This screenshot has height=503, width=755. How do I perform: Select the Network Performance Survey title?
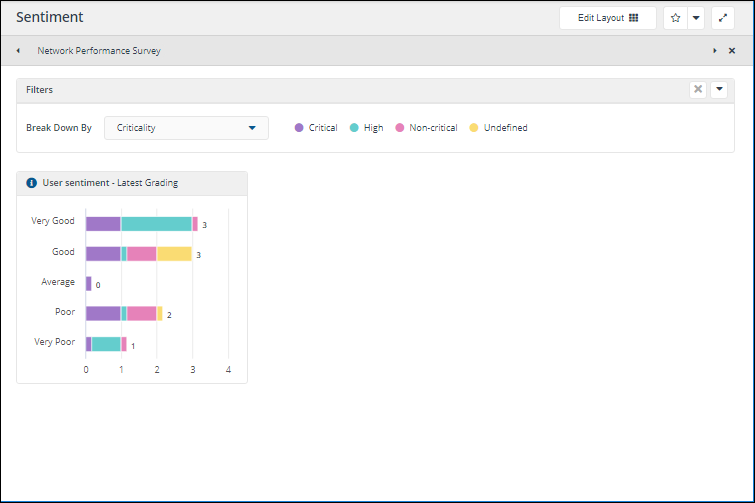coord(99,51)
